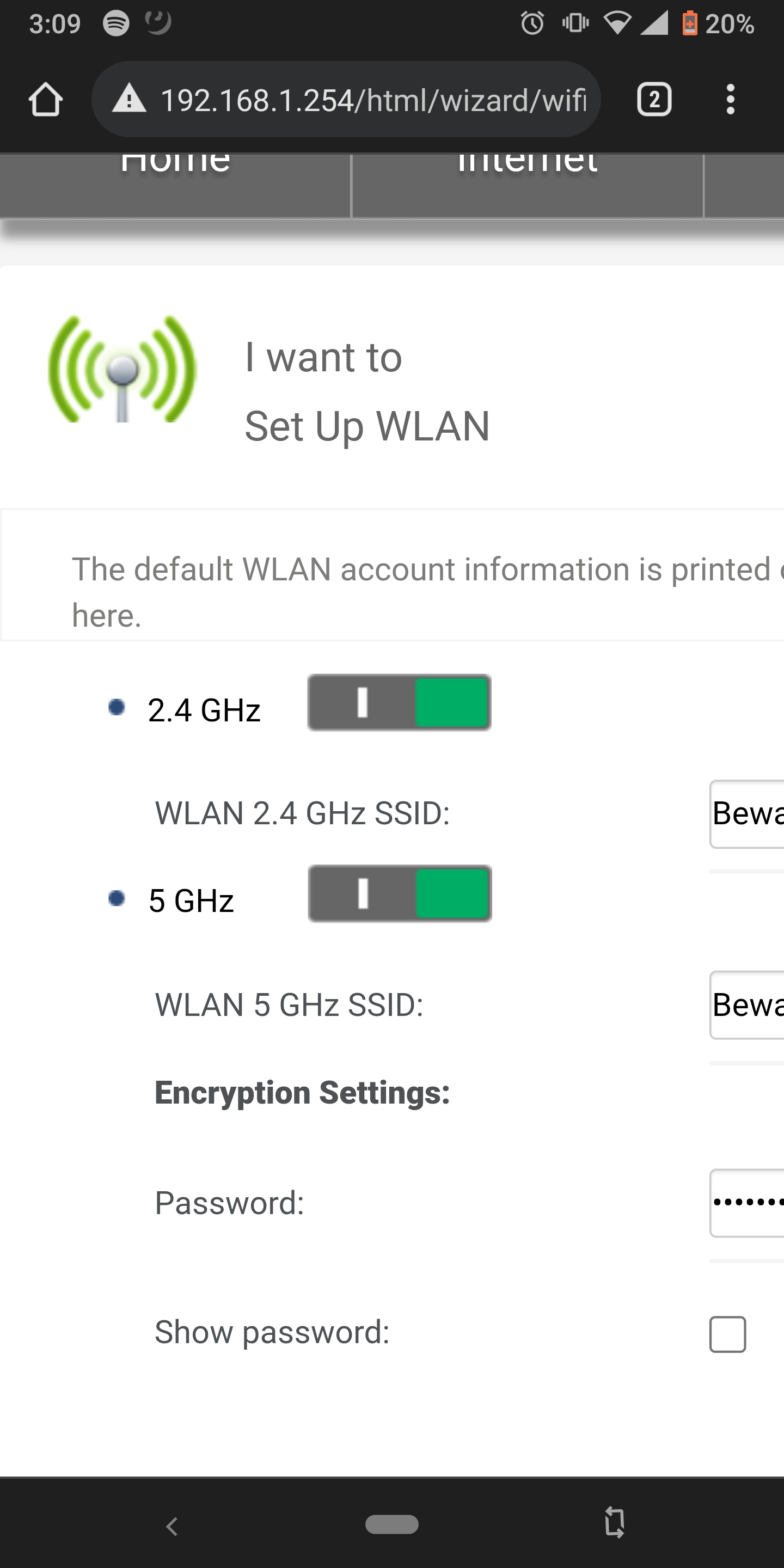Tap the screen rotation icon

click(615, 1523)
